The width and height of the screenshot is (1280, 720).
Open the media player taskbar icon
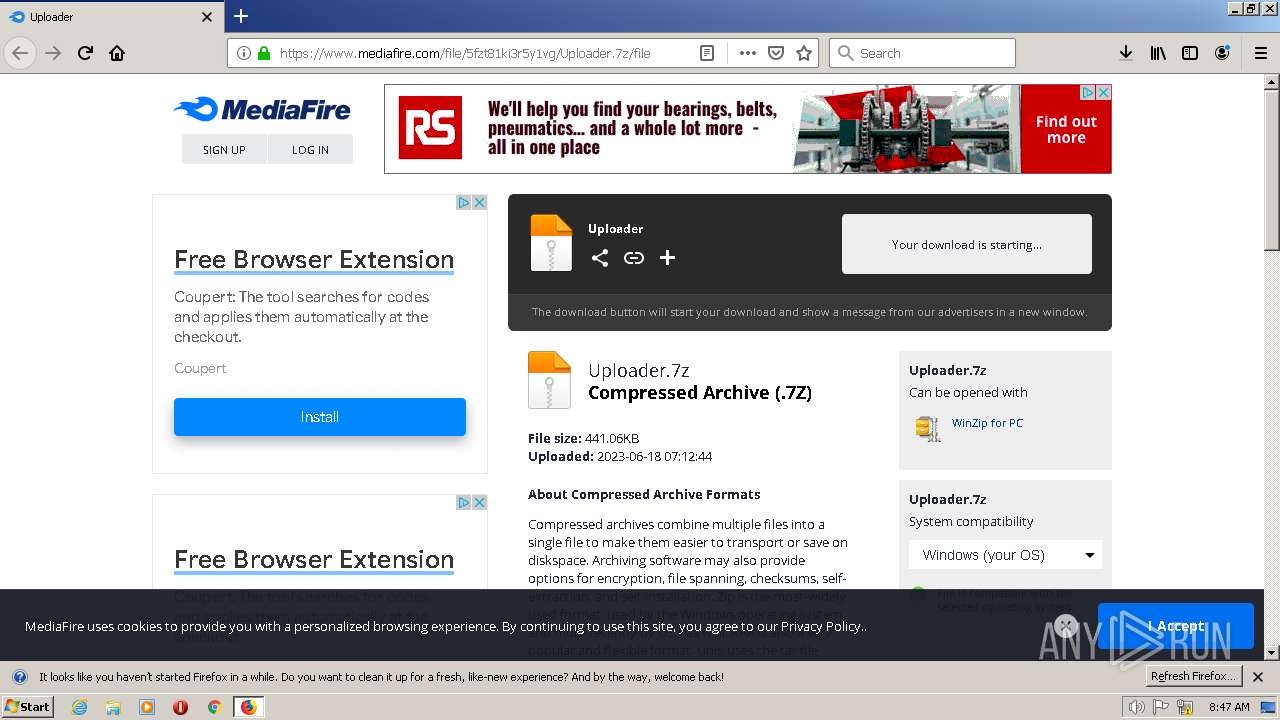click(x=147, y=707)
